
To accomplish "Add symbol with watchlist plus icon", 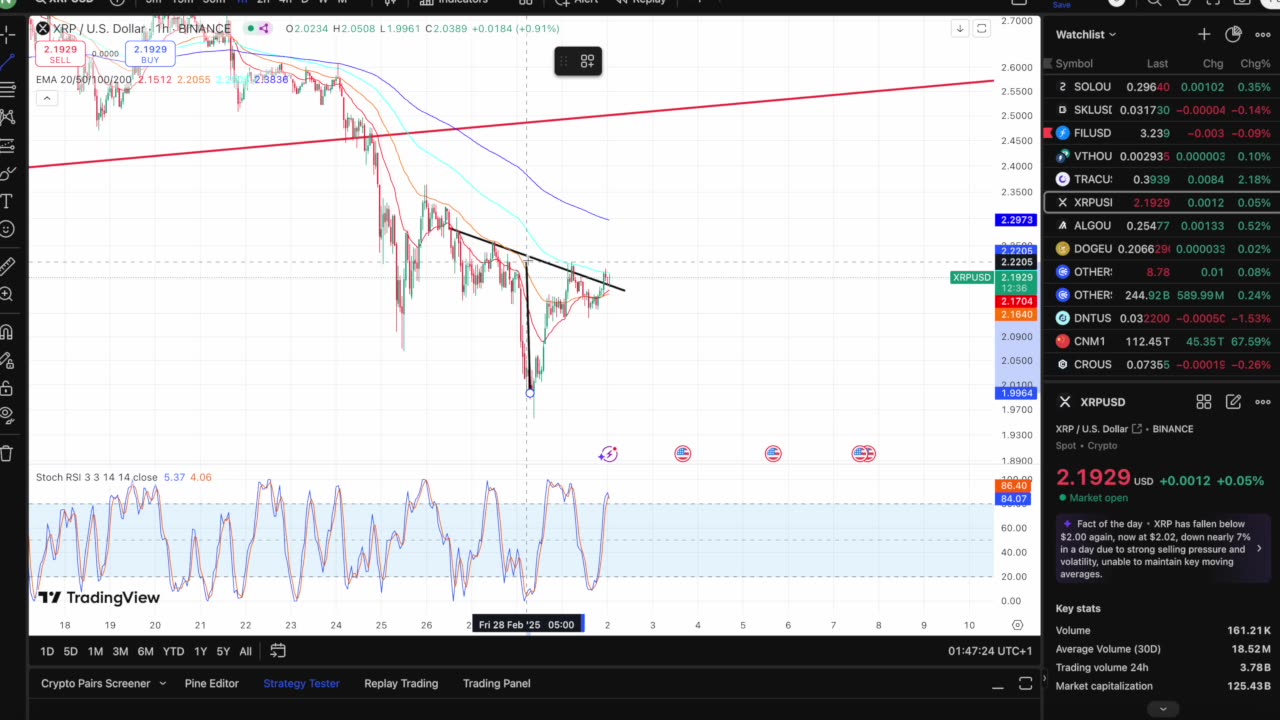I will tap(1204, 34).
